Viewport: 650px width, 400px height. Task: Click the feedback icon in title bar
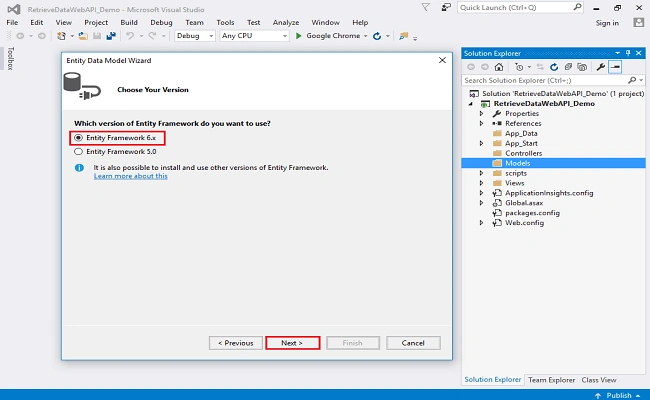pyautogui.click(x=446, y=7)
